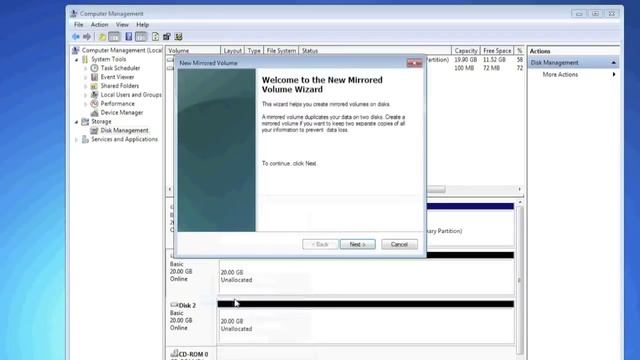Select Device Manager tree label
Screen dimensions: 640x360
[x=122, y=113]
